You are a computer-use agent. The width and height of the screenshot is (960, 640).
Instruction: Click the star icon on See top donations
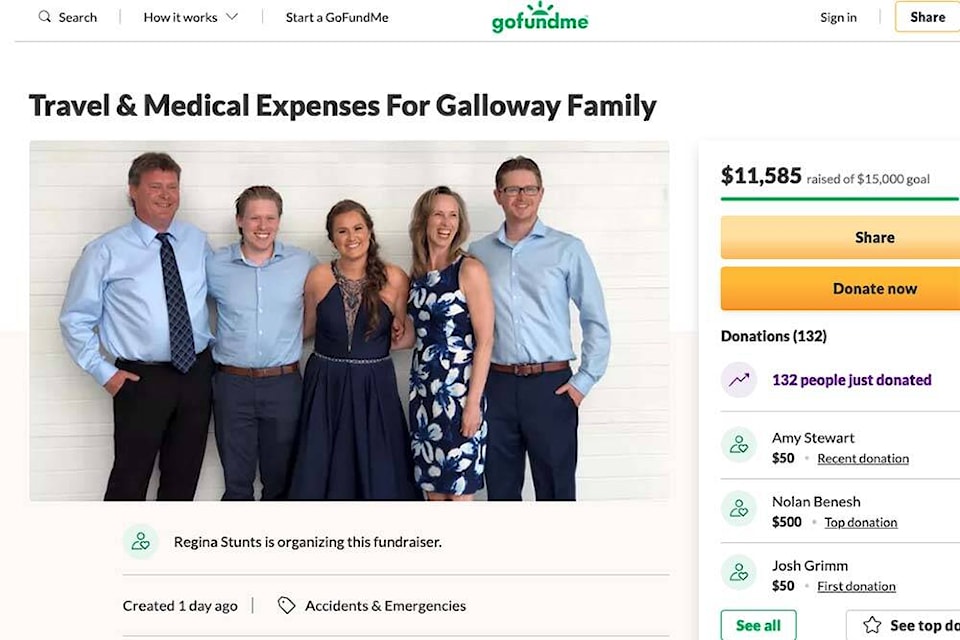[x=872, y=625]
